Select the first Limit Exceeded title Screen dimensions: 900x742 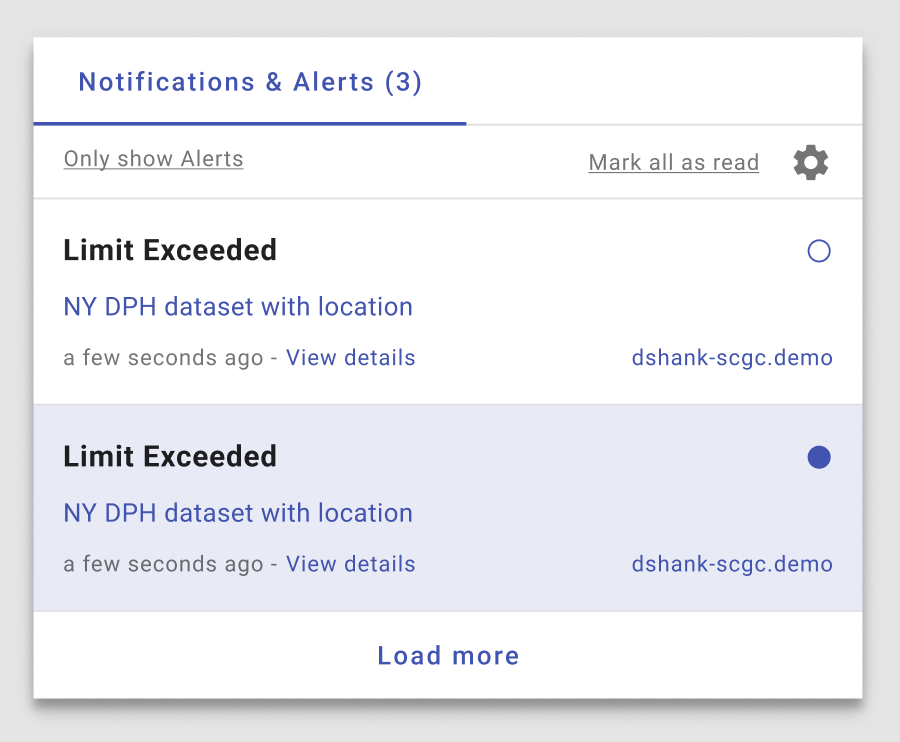click(170, 250)
